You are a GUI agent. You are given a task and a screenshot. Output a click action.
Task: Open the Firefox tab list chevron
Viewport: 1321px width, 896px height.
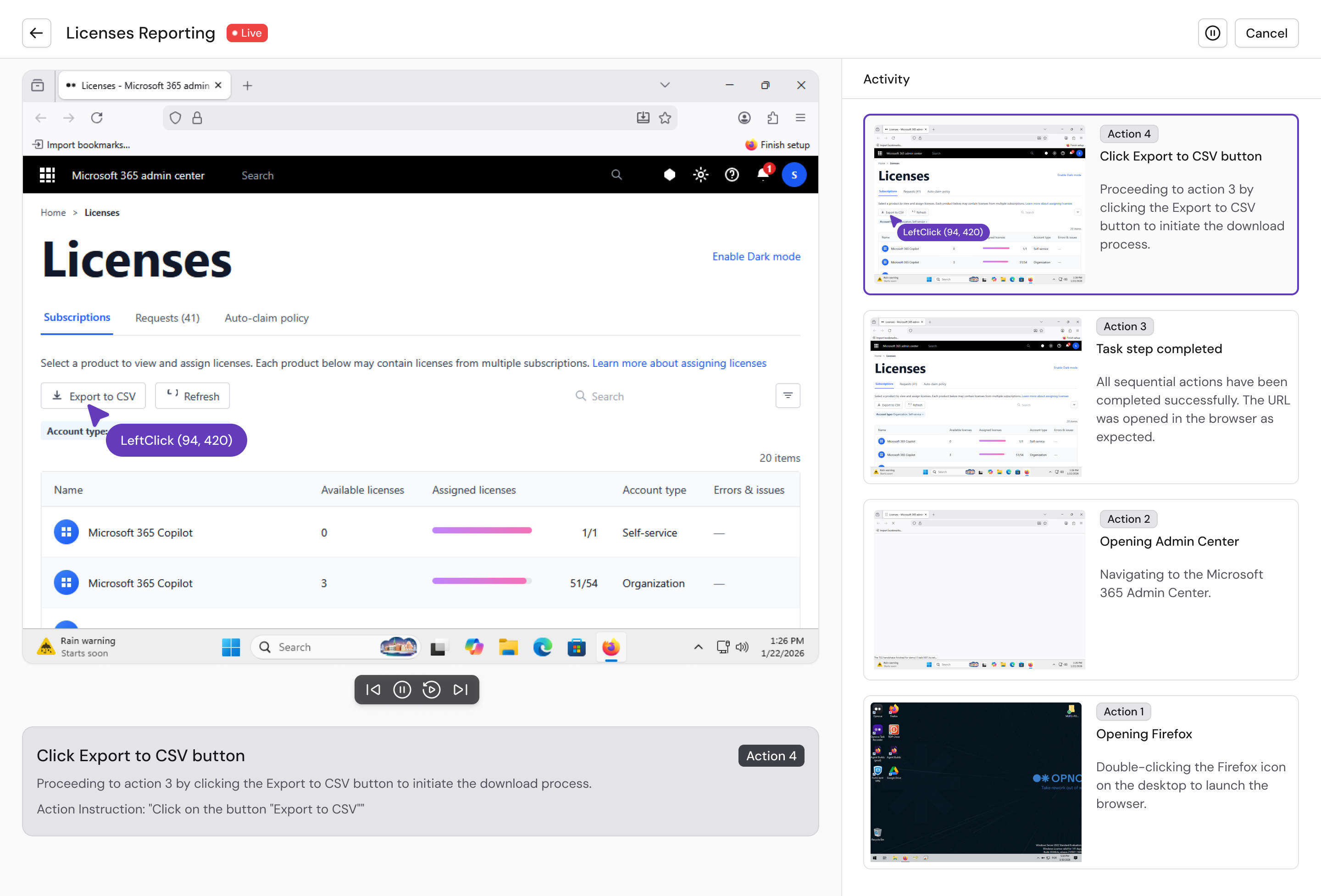click(665, 85)
